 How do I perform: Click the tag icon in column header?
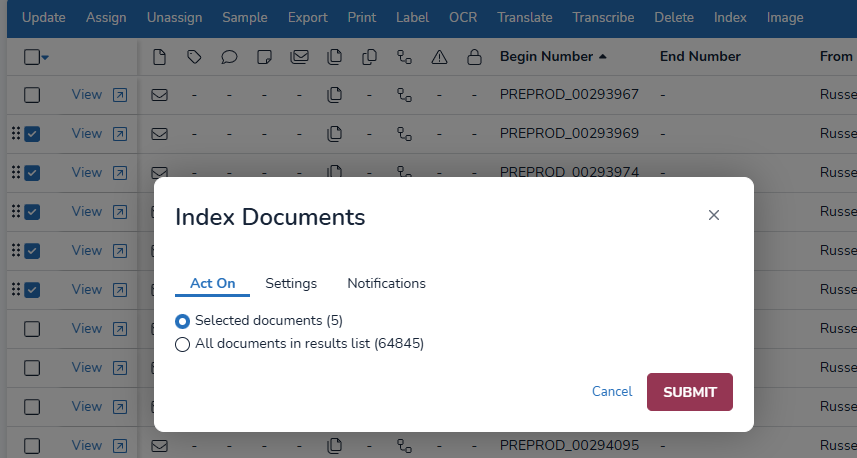(x=194, y=57)
